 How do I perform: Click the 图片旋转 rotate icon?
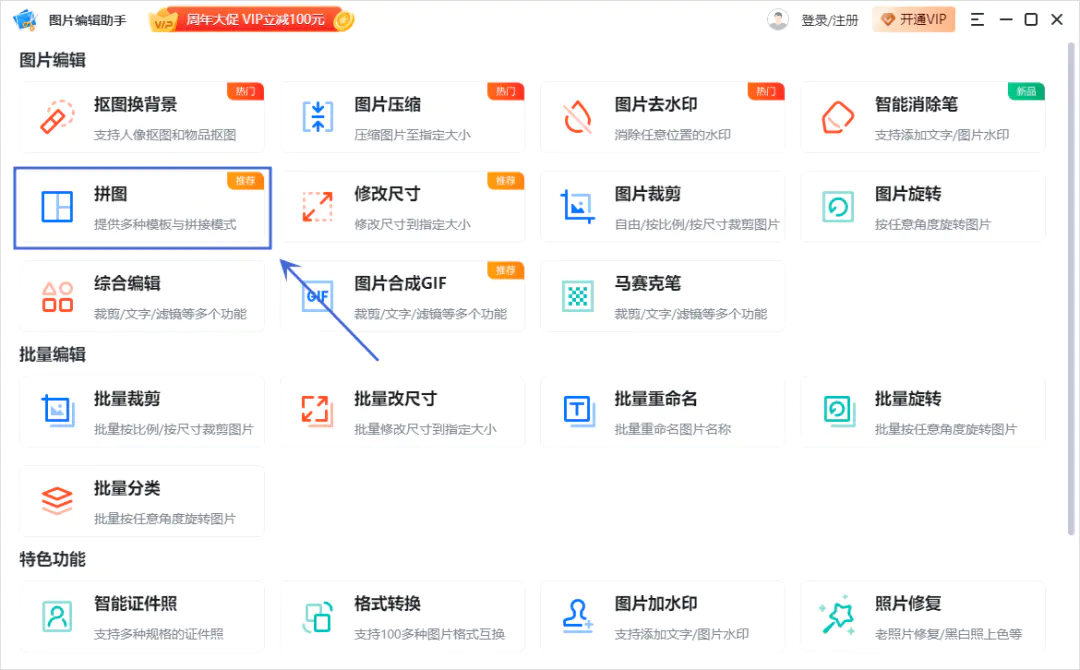(837, 207)
